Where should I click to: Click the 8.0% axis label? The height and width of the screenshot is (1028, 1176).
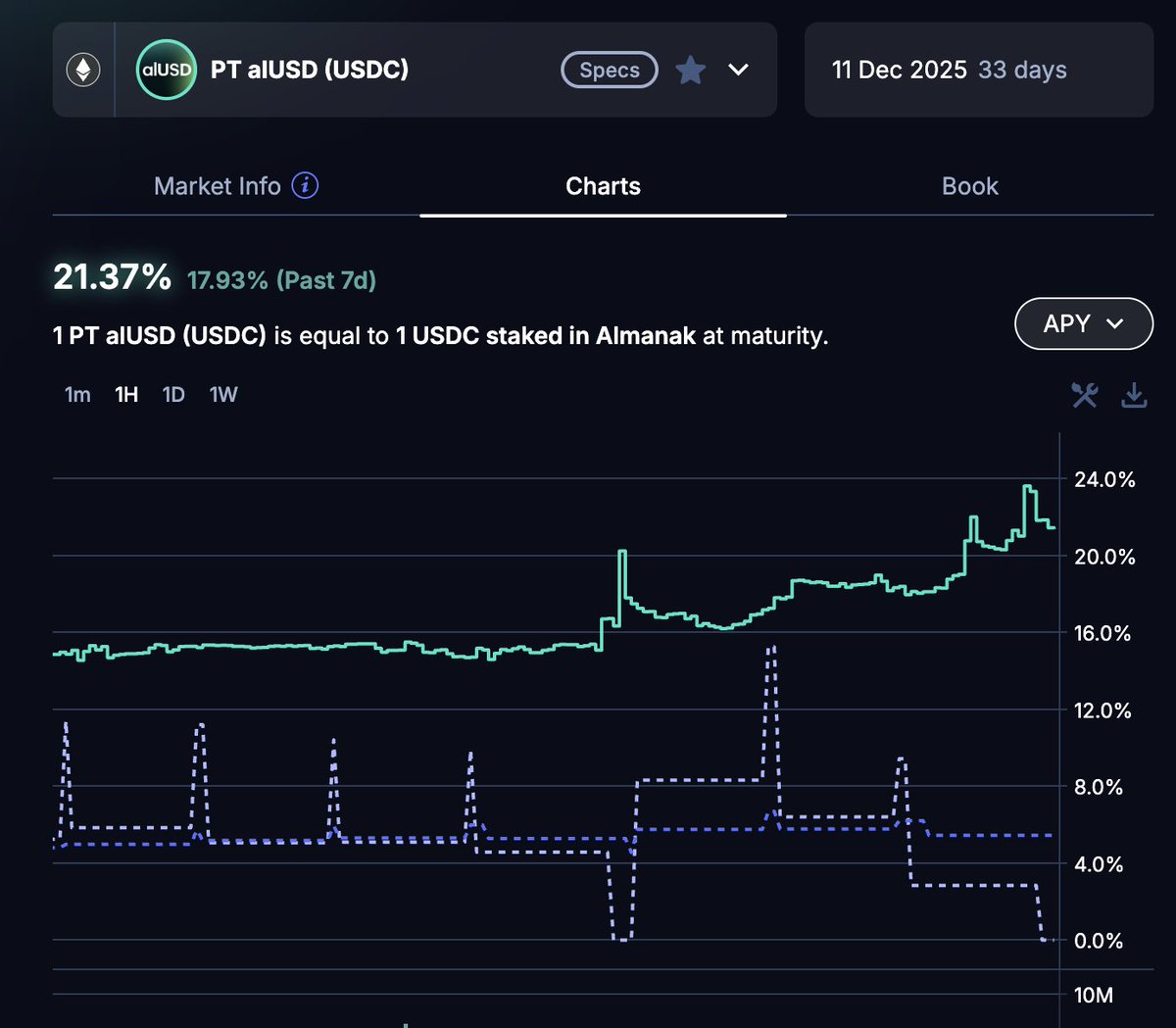(1099, 787)
